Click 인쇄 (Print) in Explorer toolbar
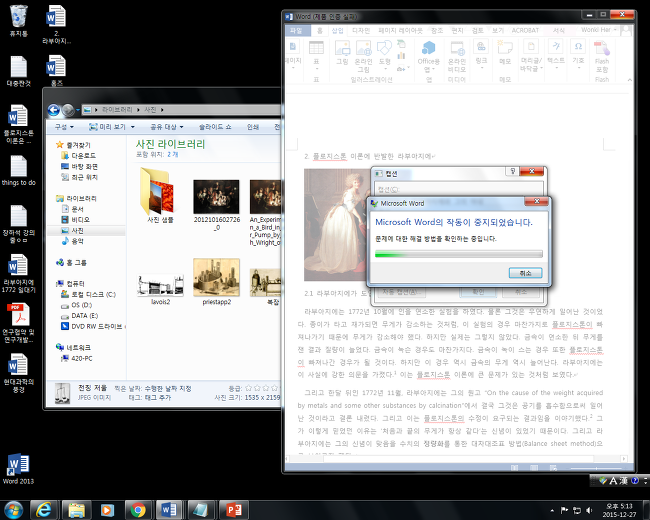Viewport: 650px width, 520px height. [253, 127]
